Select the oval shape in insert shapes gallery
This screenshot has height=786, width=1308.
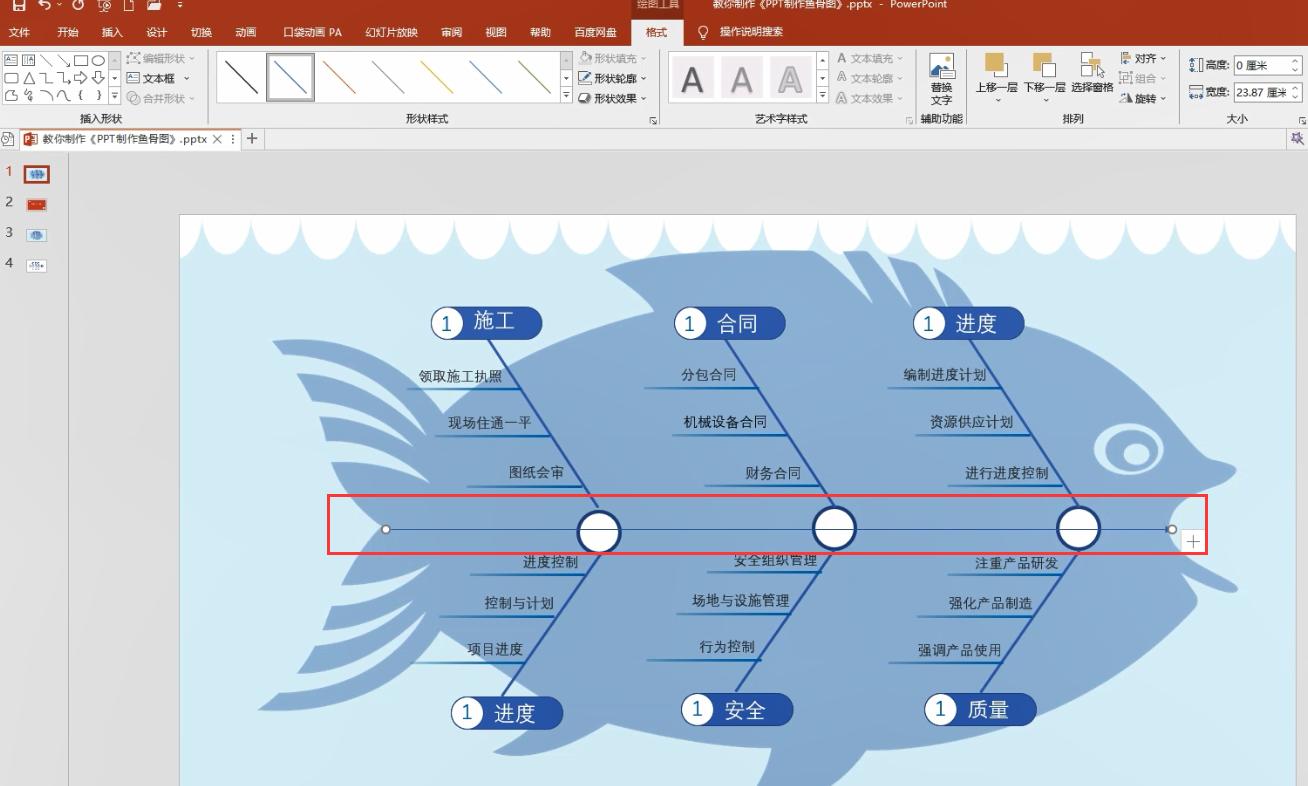98,61
